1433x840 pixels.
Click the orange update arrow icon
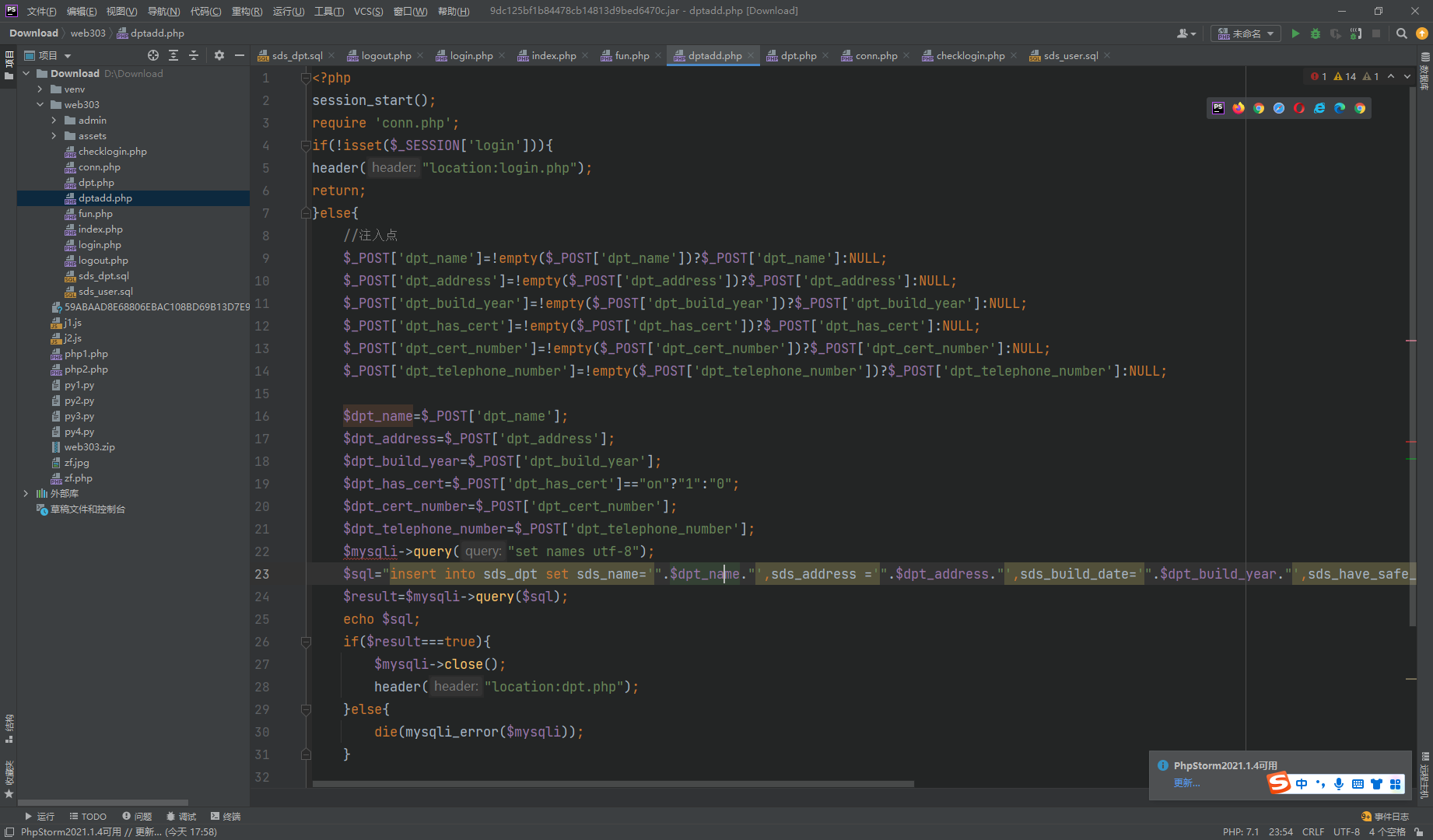point(1422,33)
